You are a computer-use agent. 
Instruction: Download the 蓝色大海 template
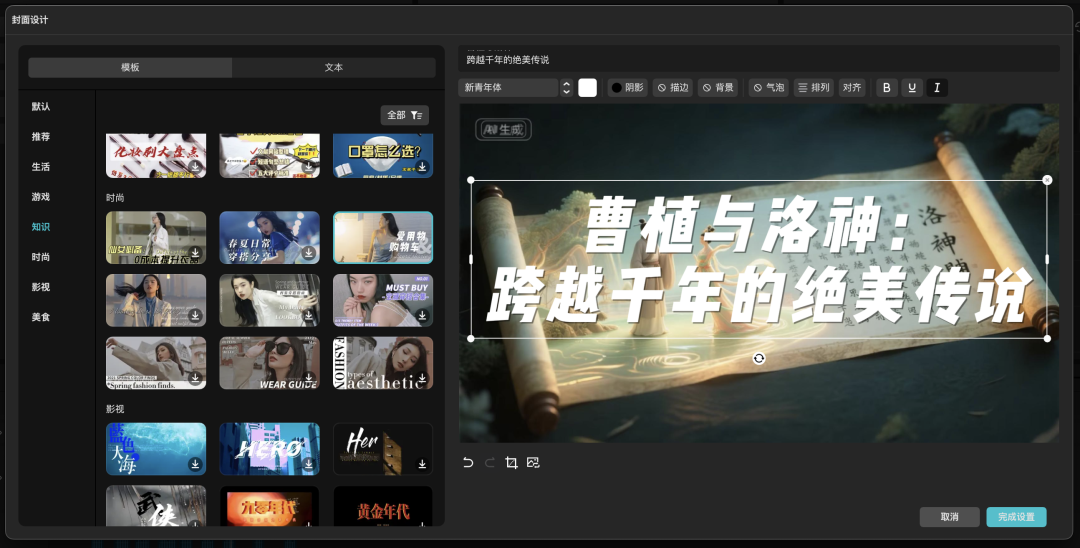click(196, 464)
